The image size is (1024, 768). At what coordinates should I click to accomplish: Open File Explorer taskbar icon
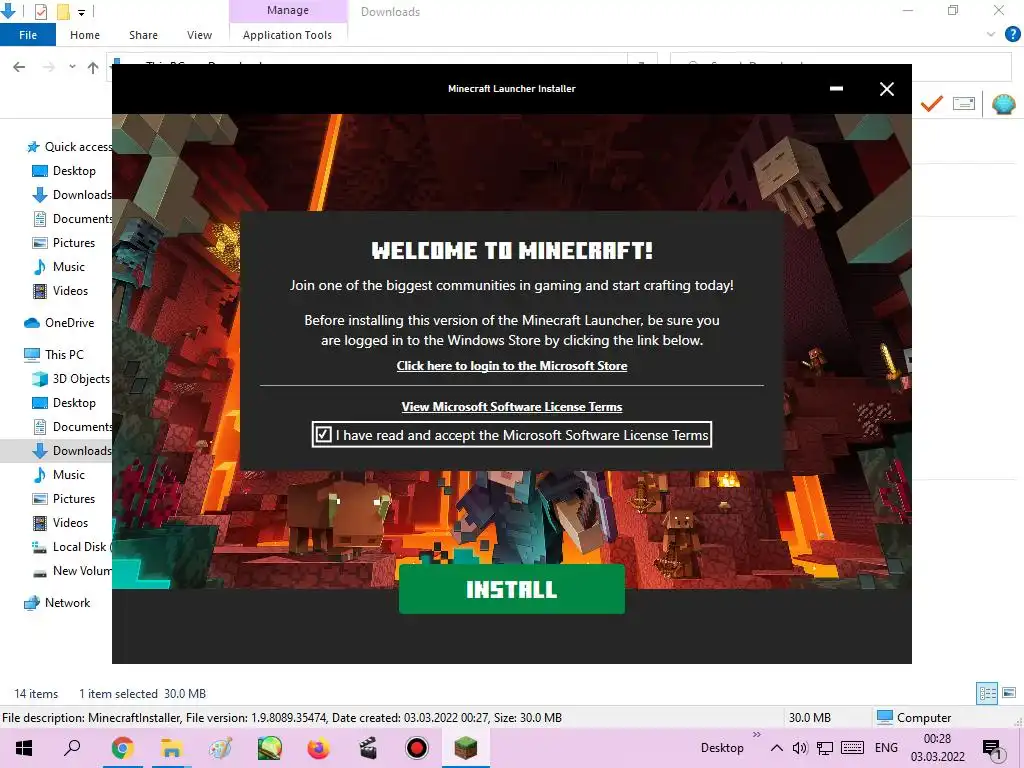[172, 748]
